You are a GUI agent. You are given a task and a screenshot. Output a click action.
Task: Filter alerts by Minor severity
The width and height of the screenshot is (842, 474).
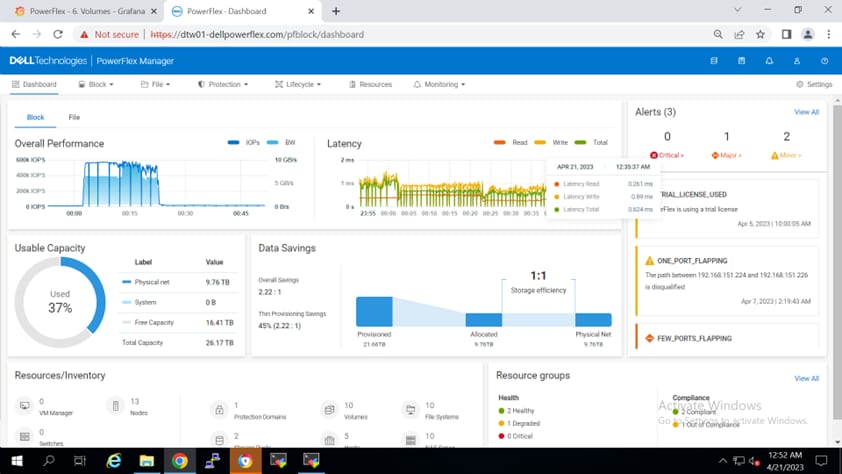(786, 155)
